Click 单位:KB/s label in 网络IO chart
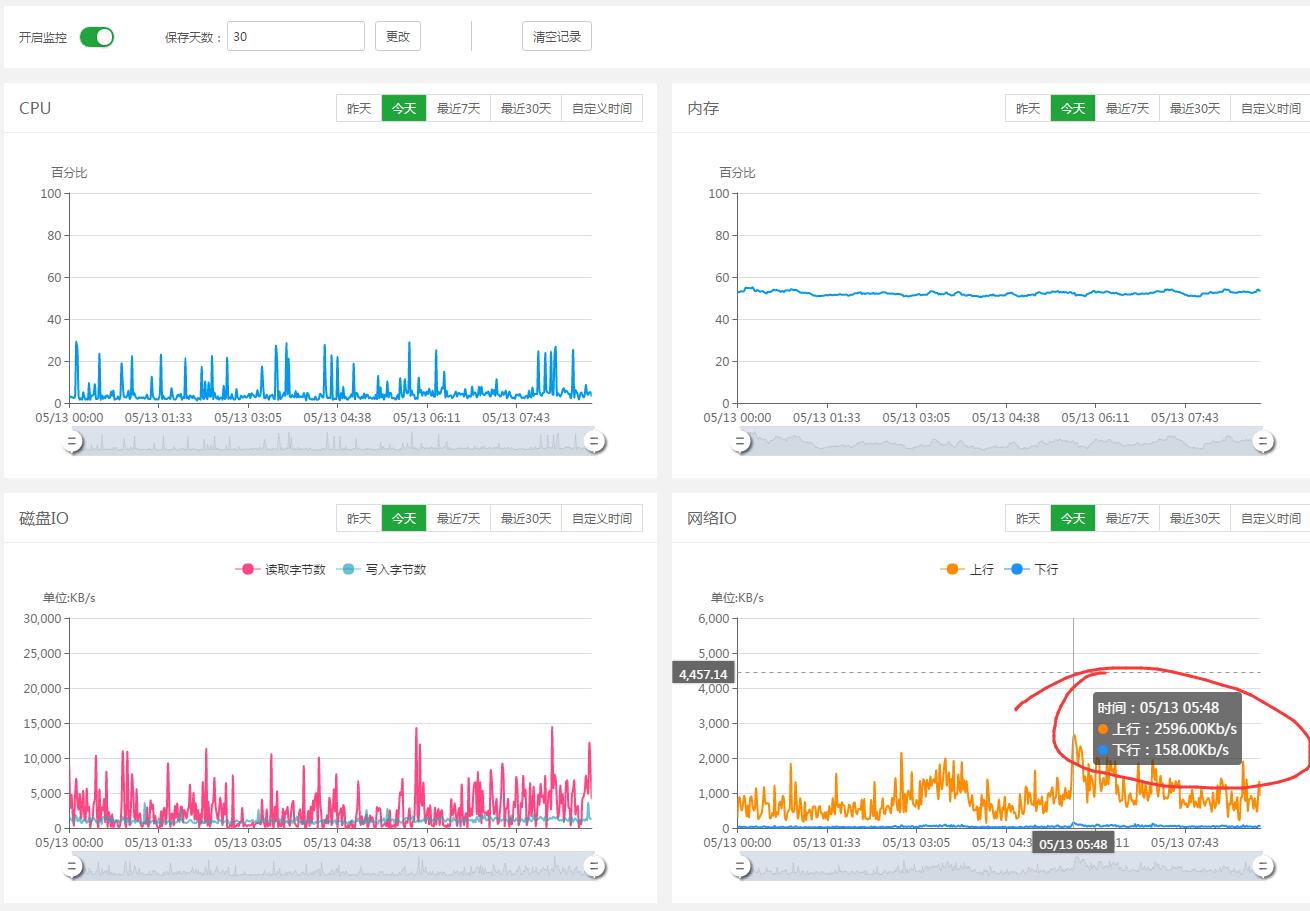The width and height of the screenshot is (1310, 911). pos(737,598)
